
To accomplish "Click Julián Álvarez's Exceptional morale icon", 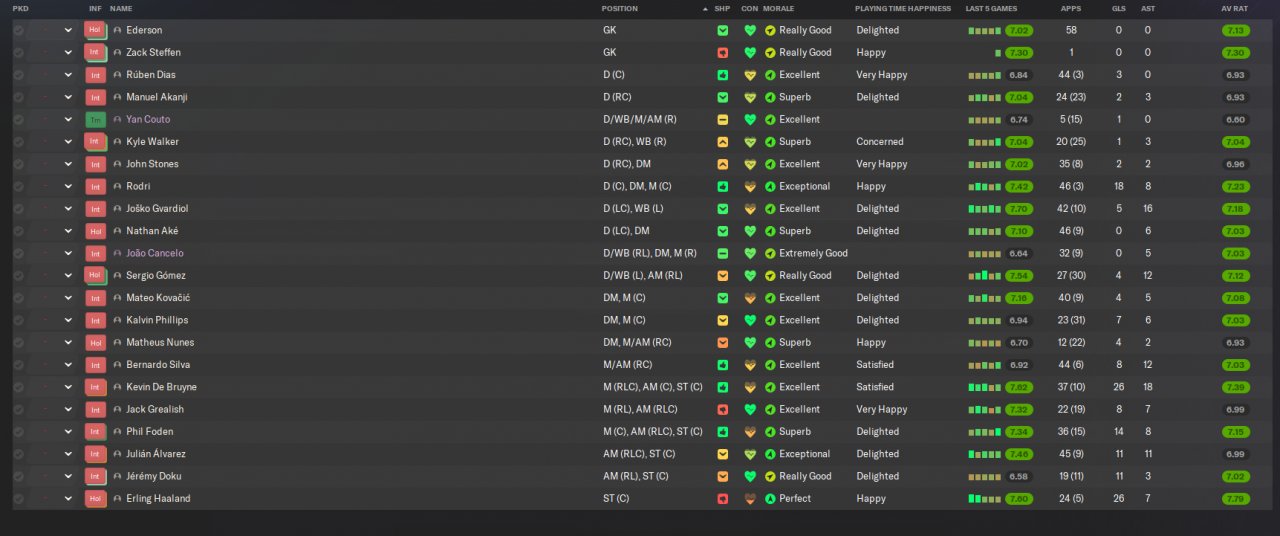I will coord(770,454).
